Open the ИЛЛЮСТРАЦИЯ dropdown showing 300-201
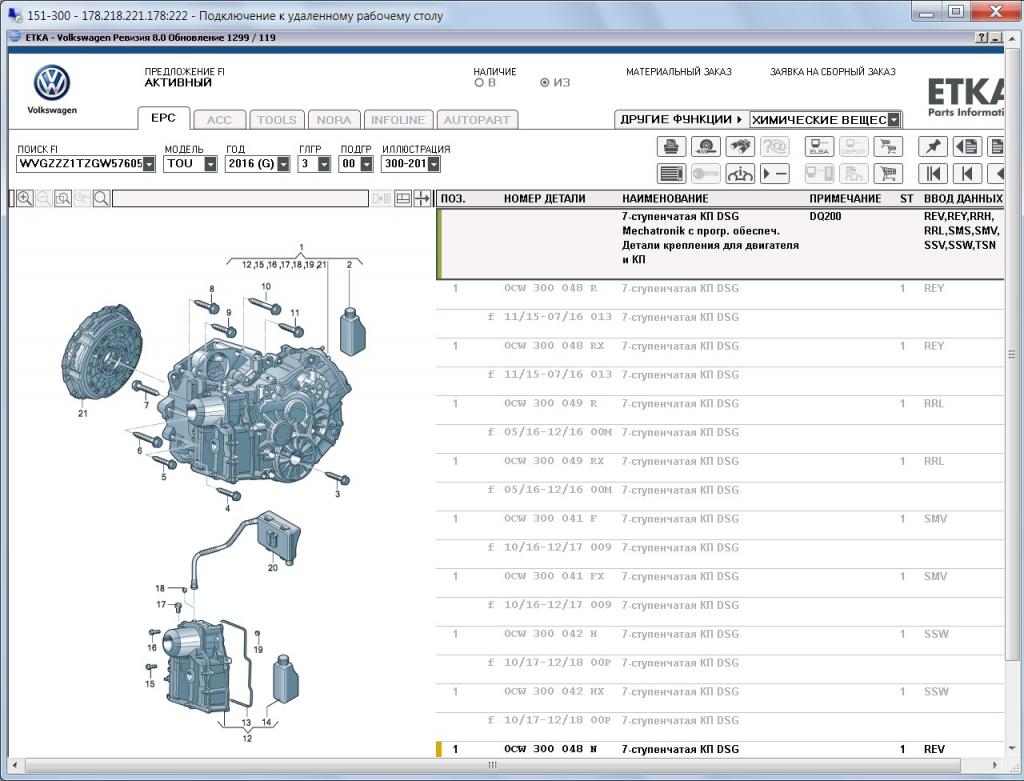 tap(434, 164)
